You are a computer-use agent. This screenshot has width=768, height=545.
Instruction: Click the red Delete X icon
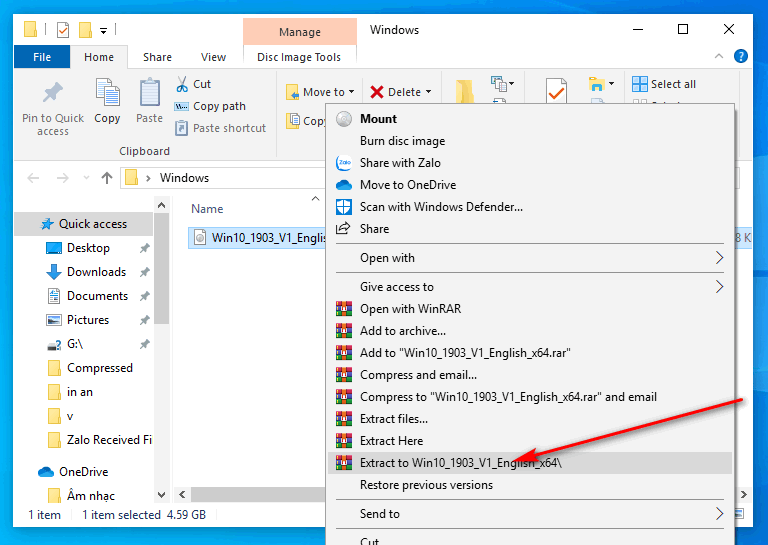pos(377,92)
